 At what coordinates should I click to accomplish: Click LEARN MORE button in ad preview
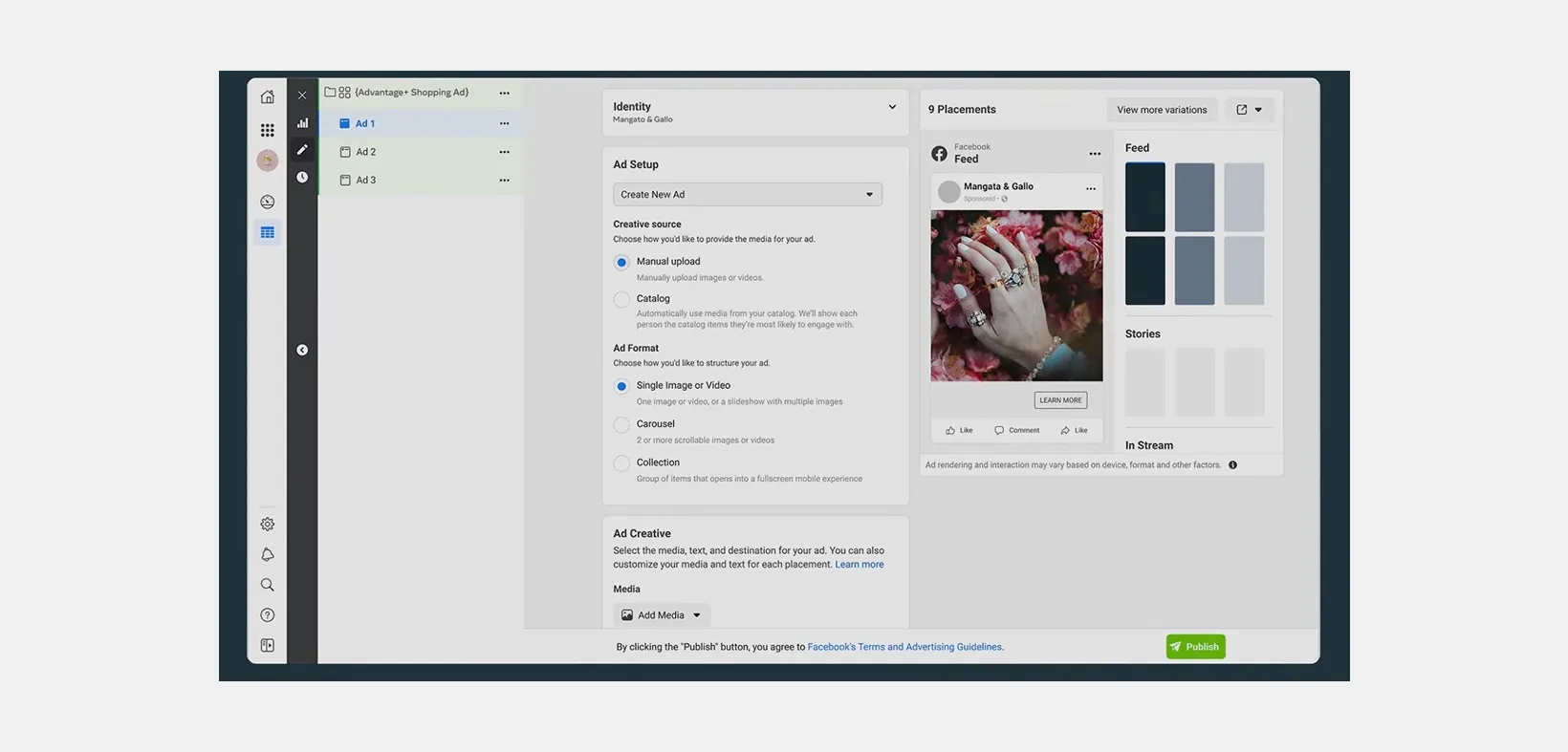1060,400
